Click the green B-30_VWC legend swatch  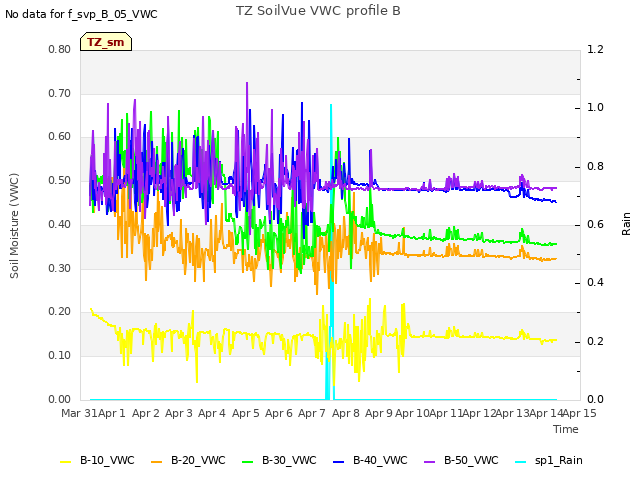tap(248, 462)
